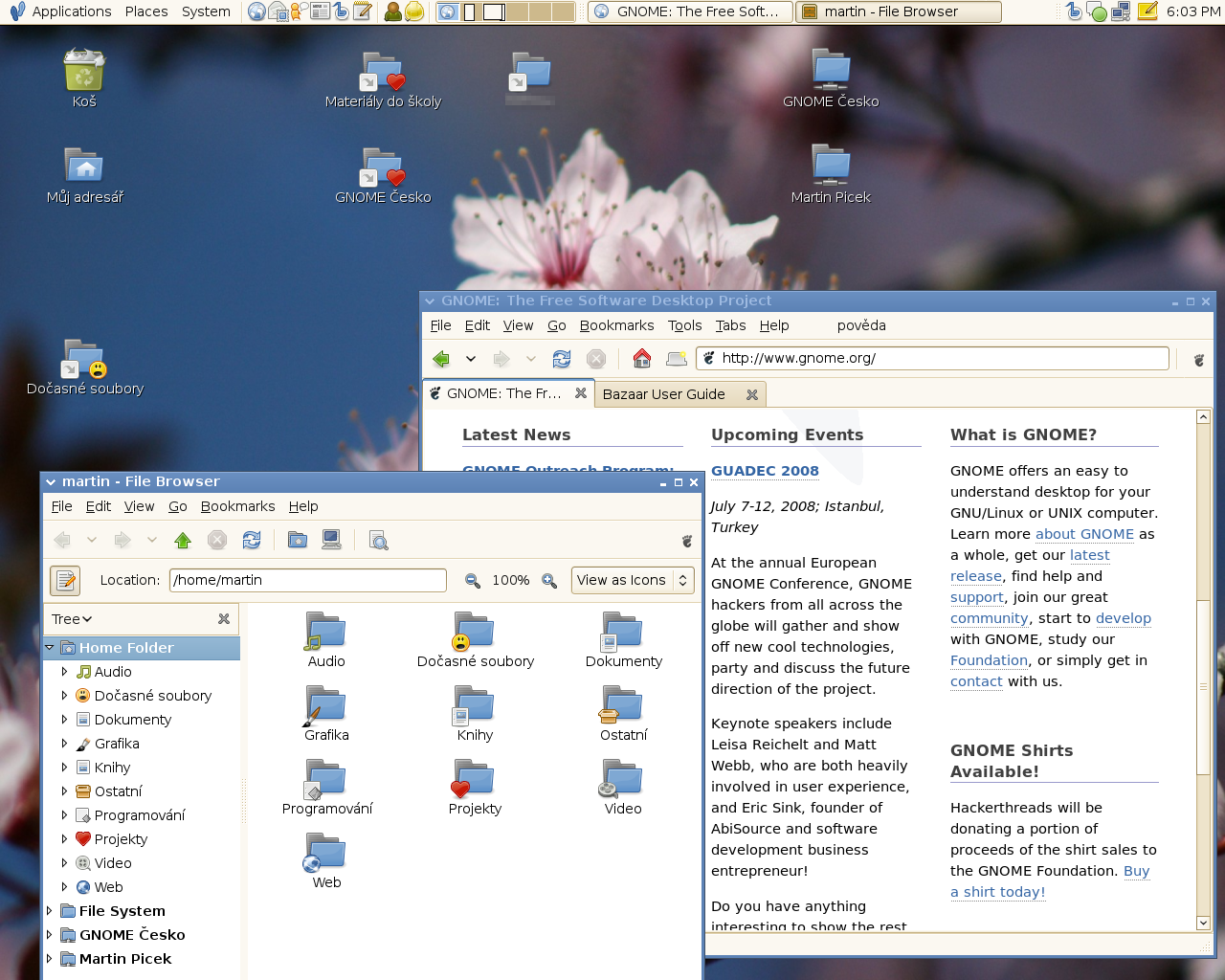Follow the GUADEC 2008 link
The width and height of the screenshot is (1225, 980).
pyautogui.click(x=765, y=471)
